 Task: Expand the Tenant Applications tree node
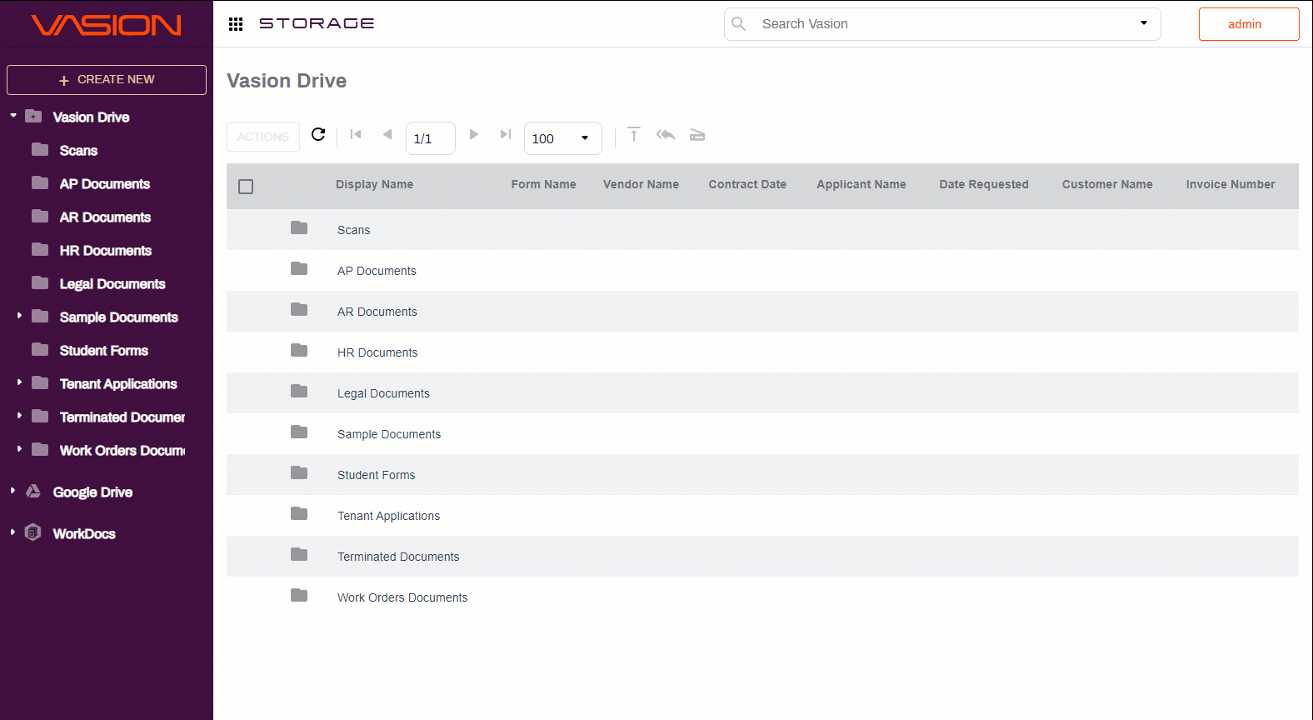[x=19, y=383]
